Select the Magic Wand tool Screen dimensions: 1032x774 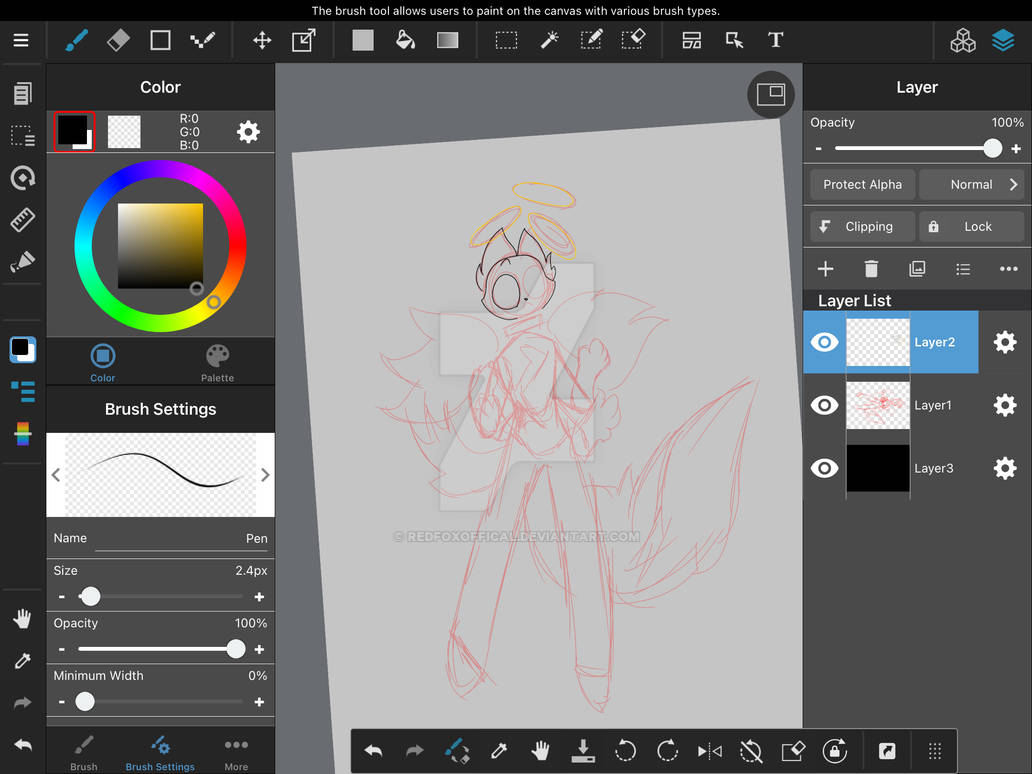pyautogui.click(x=549, y=40)
